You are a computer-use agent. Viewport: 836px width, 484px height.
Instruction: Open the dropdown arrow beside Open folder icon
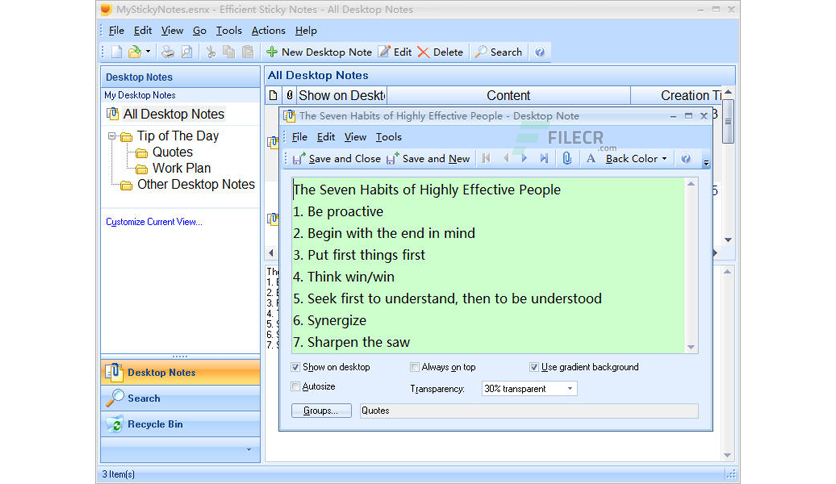(x=148, y=52)
